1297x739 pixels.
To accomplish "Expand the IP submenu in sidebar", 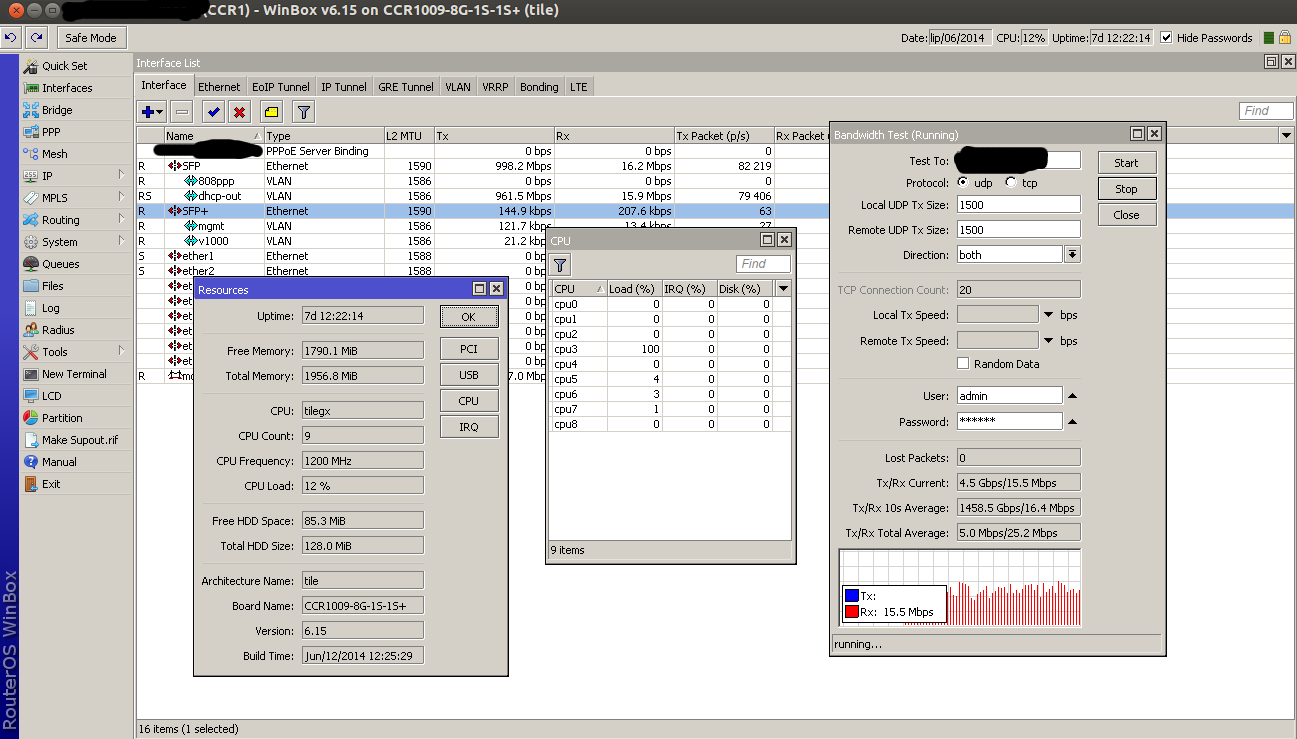I will point(121,176).
